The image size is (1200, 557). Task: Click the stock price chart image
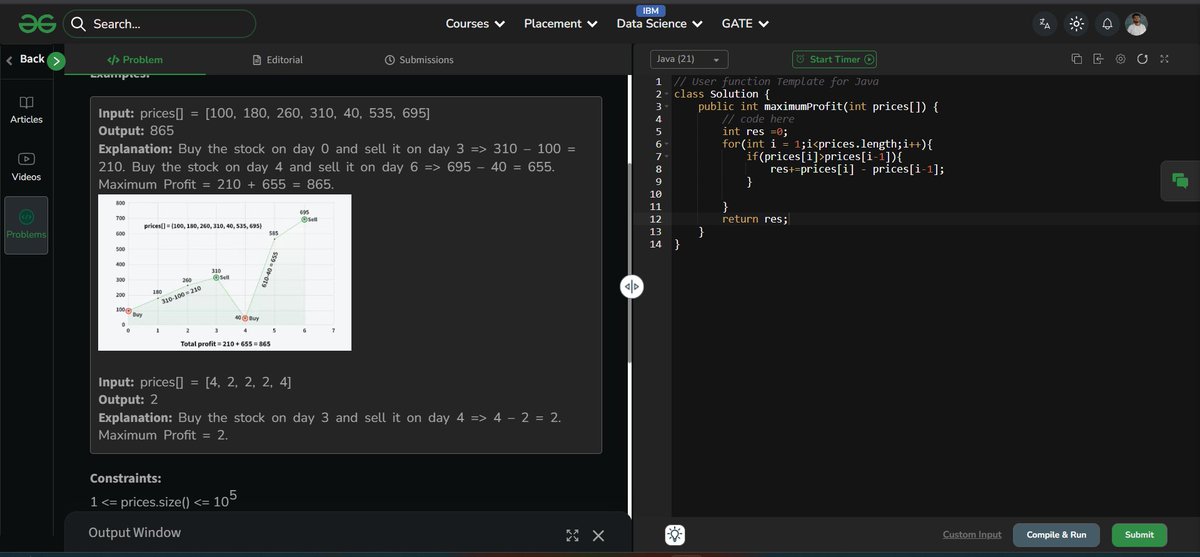(x=225, y=272)
